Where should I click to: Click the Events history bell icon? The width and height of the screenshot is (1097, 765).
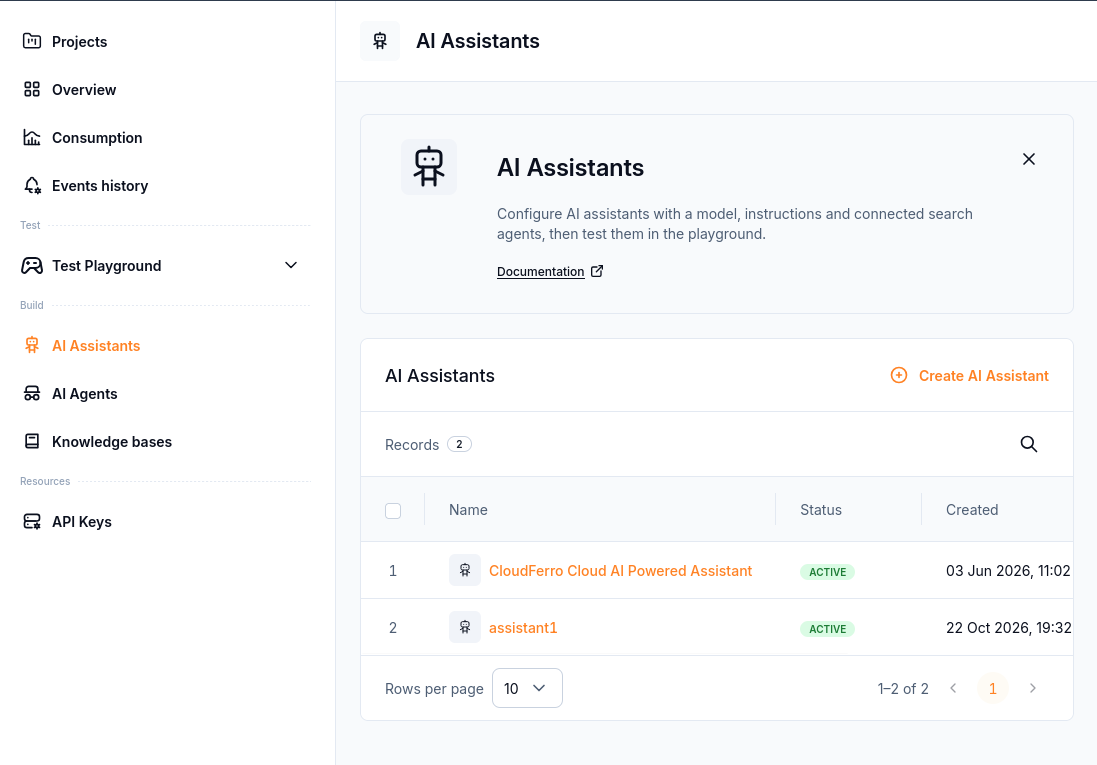pos(31,185)
